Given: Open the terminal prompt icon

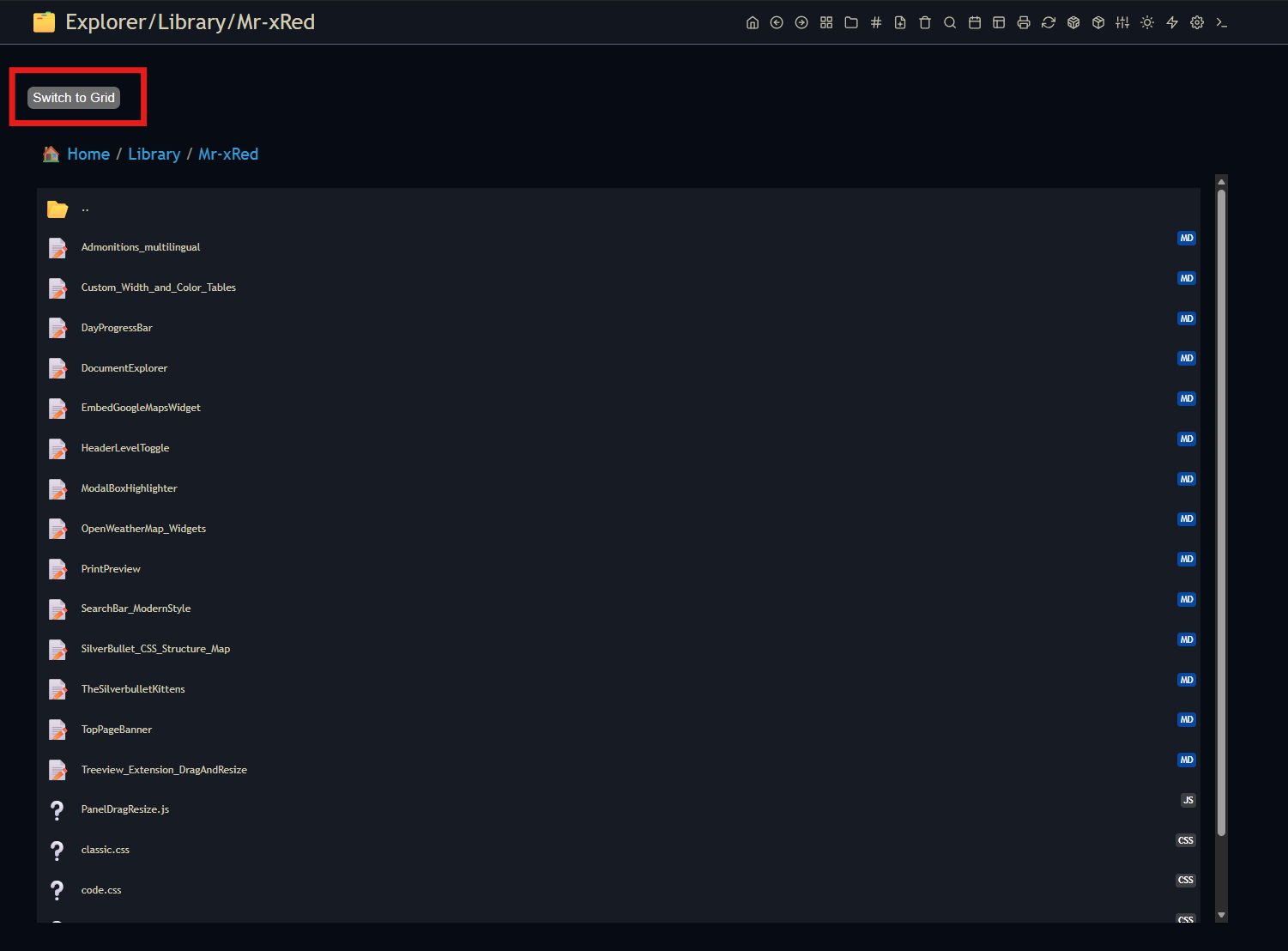Looking at the screenshot, I should (x=1222, y=23).
